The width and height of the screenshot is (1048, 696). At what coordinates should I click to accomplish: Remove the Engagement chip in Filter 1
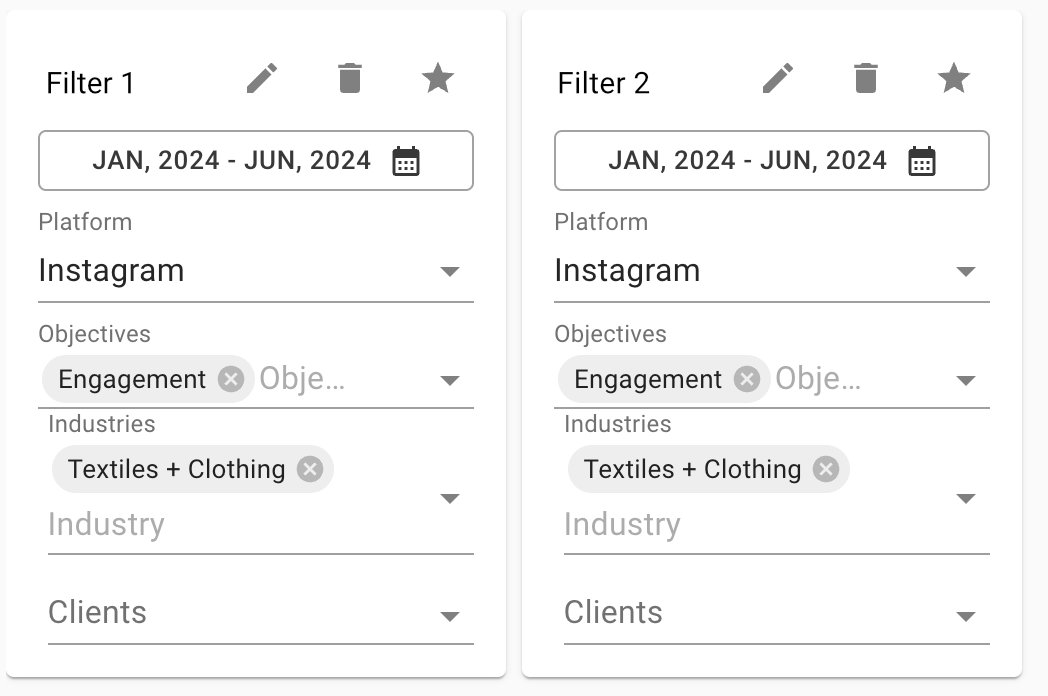coord(231,379)
